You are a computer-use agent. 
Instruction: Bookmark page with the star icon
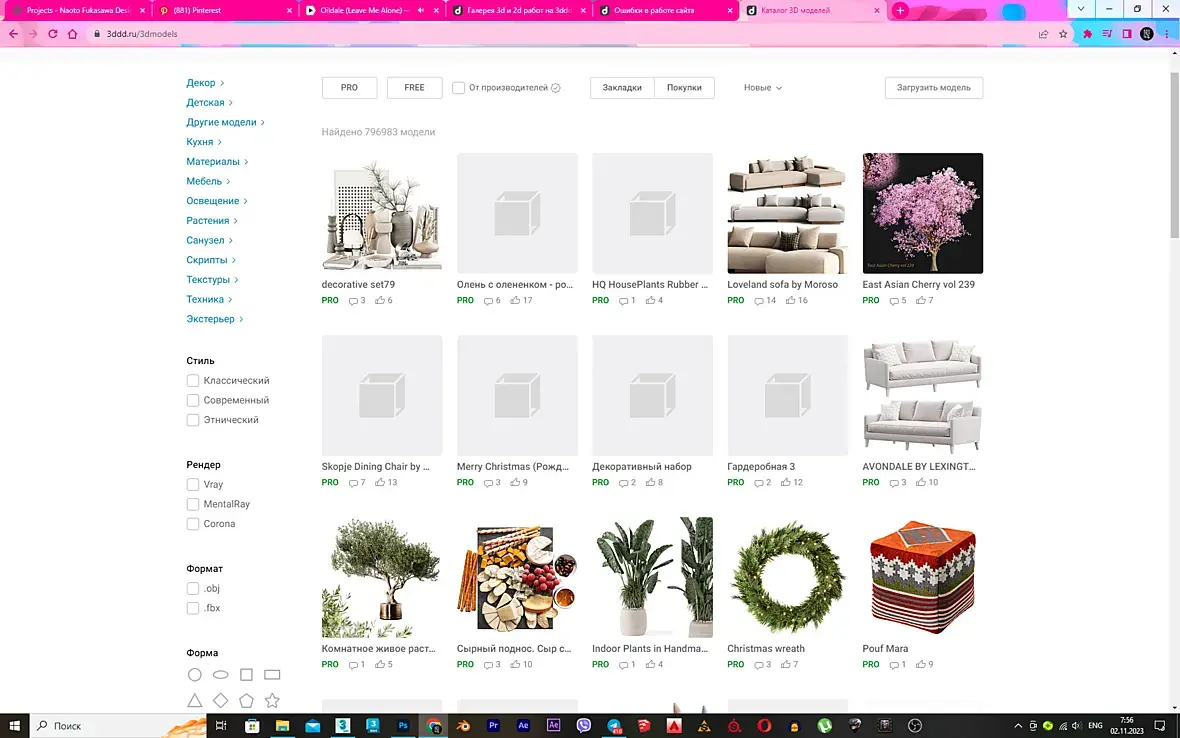coord(1063,34)
